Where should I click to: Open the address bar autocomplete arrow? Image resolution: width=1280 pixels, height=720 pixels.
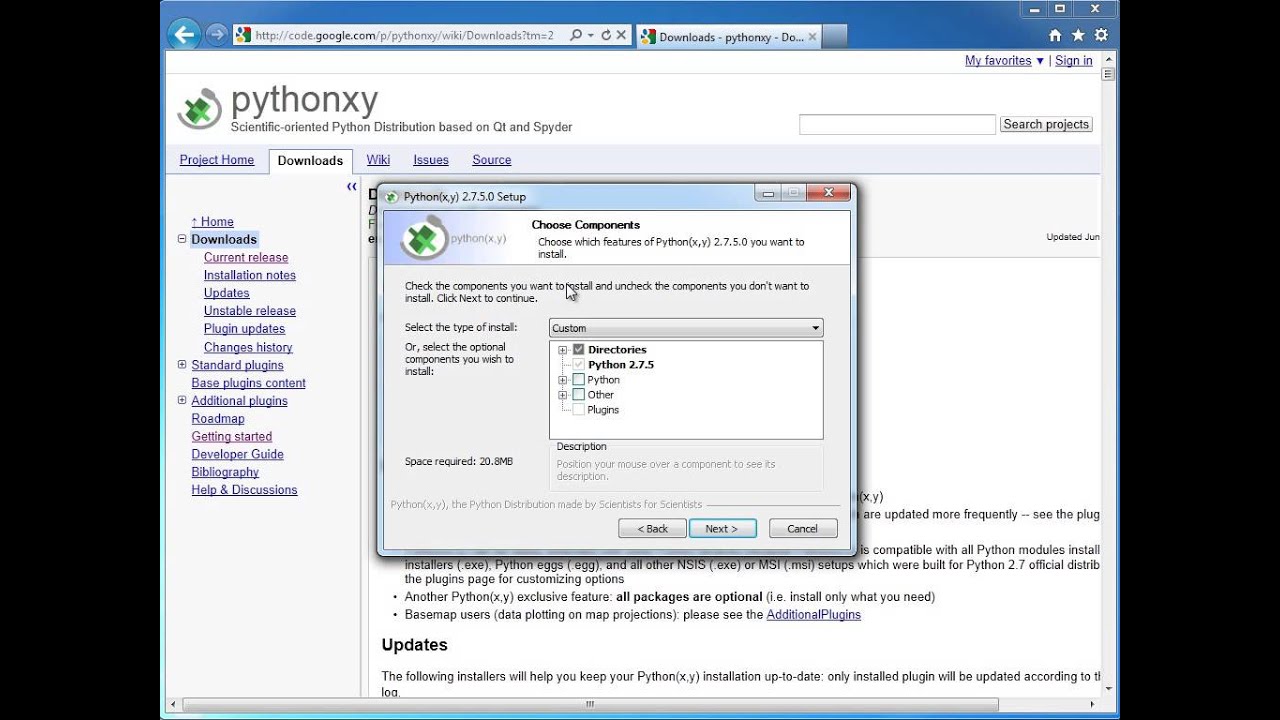coord(591,35)
